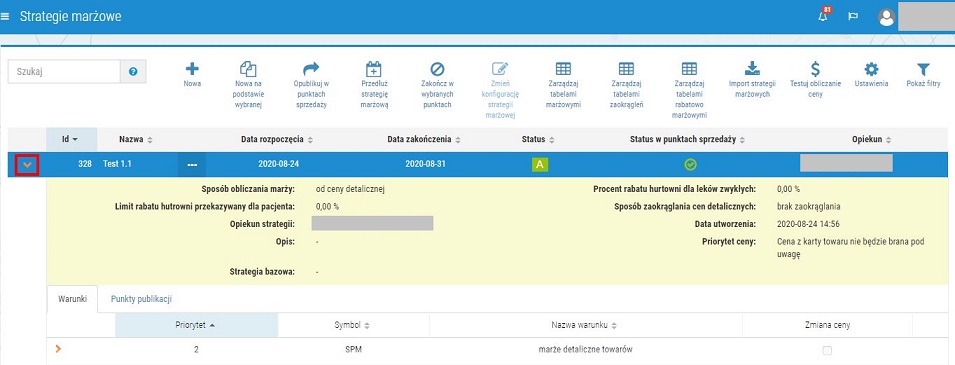Viewport: 955px width, 365px height.
Task: Open the notifications bell
Action: 823,16
